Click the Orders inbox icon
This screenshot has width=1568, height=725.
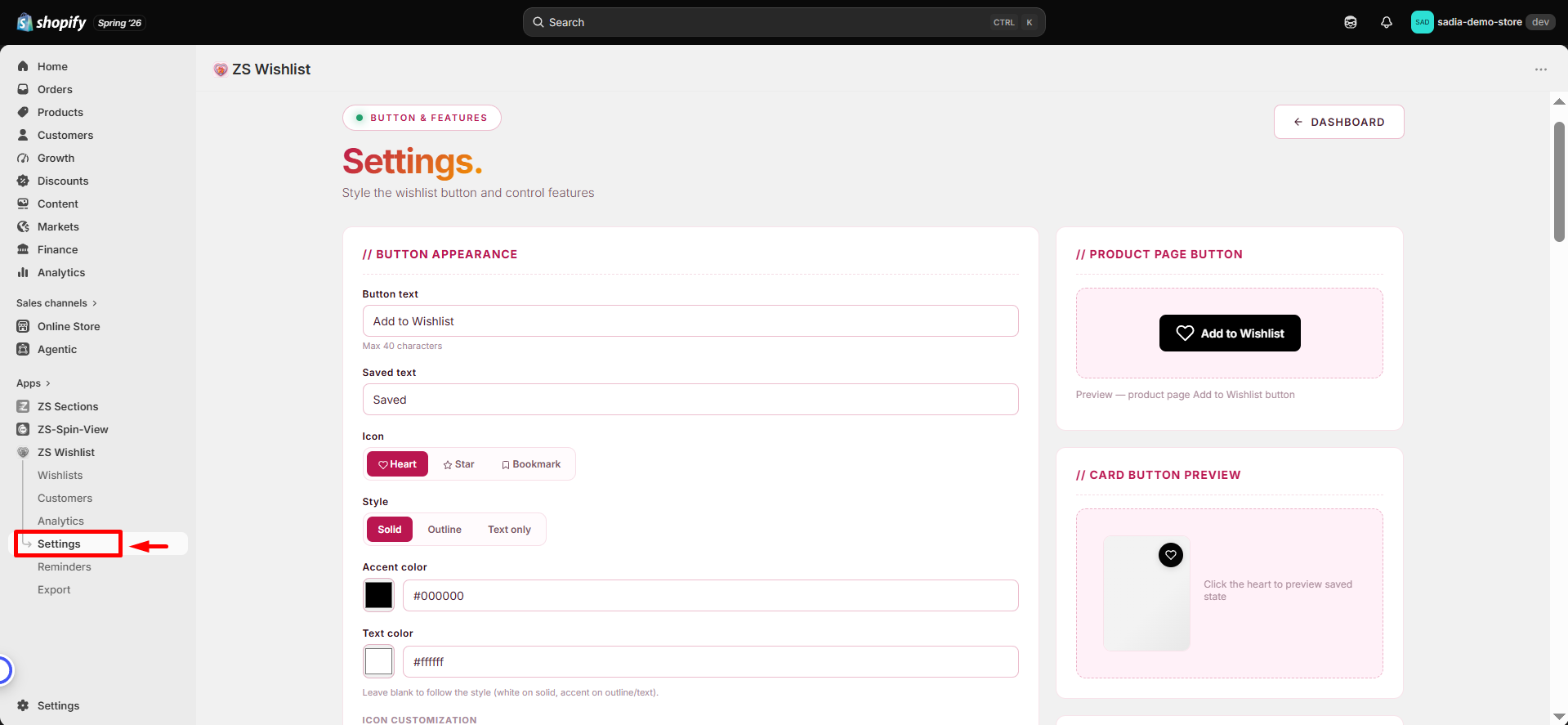click(x=23, y=89)
